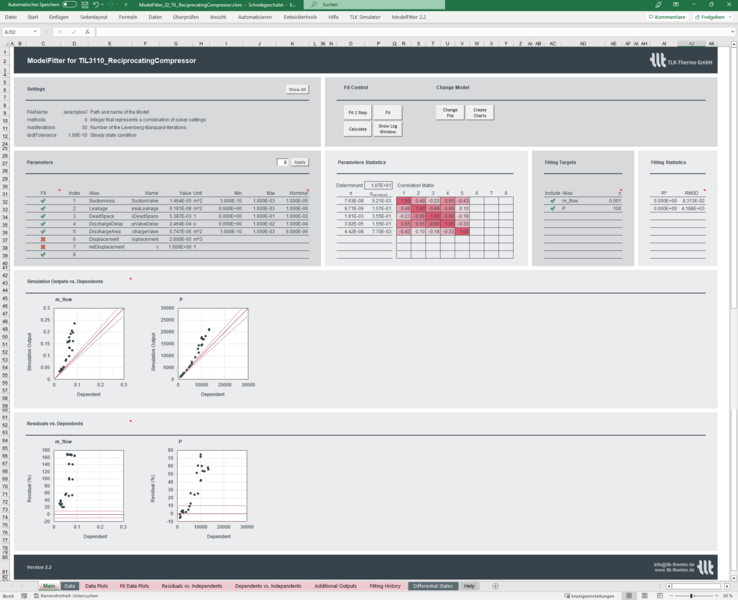Click the pen drawing icon in title bar
This screenshot has height=600, width=738.
click(658, 4)
